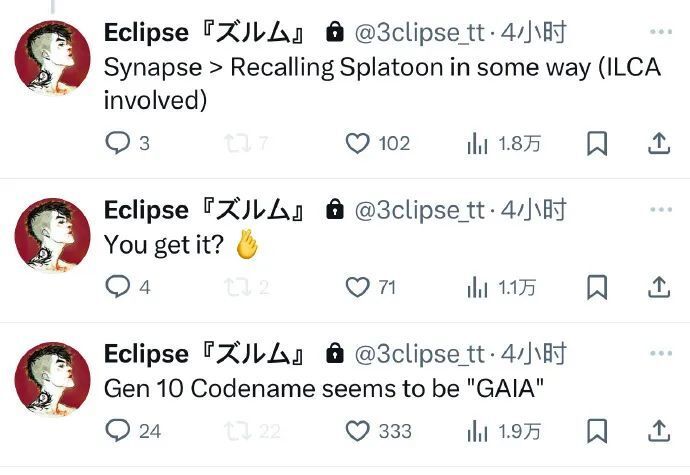Bookmark the Synapse Splatoon tweet
This screenshot has height=475, width=690.
coord(596,144)
